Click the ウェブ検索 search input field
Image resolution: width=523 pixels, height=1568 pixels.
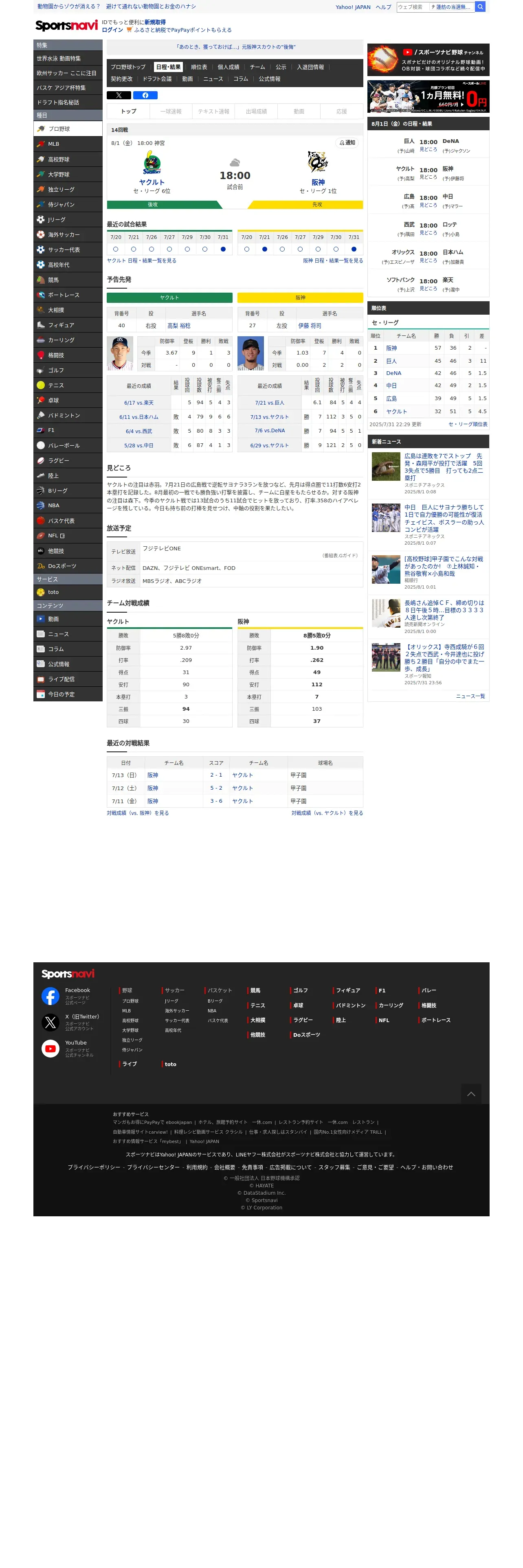click(x=413, y=7)
